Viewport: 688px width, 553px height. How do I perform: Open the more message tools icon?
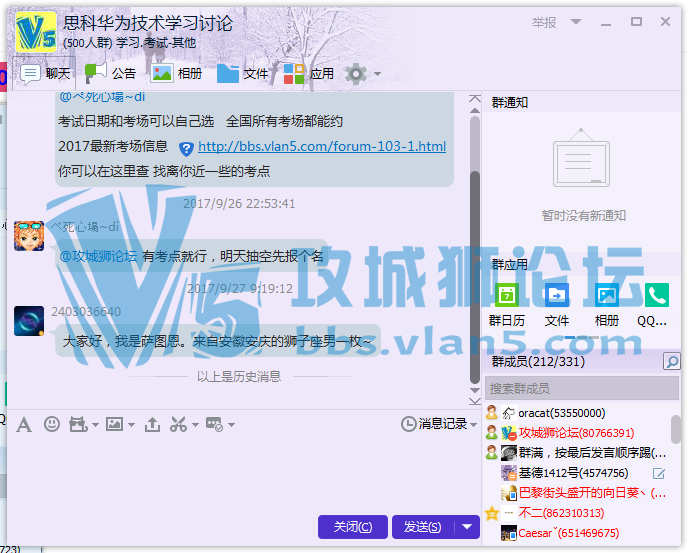pyautogui.click(x=215, y=424)
